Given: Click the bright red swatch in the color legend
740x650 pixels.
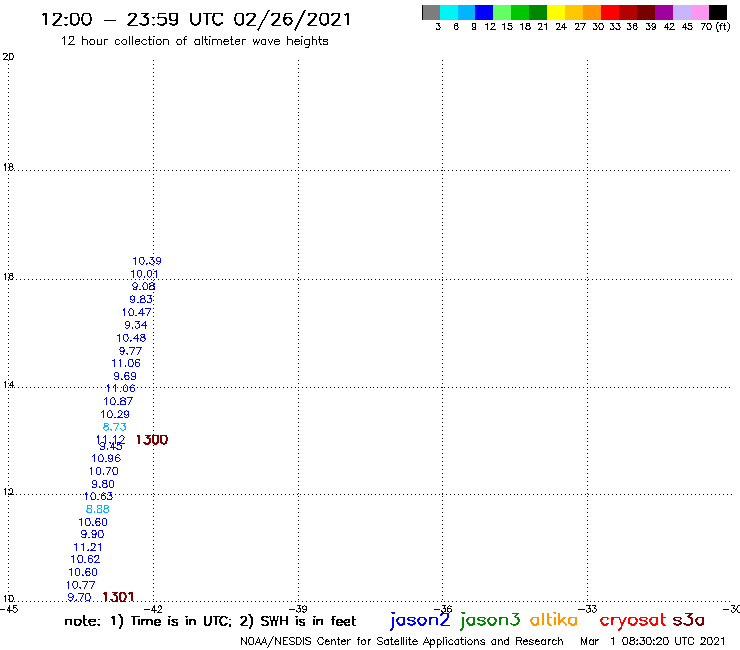Looking at the screenshot, I should tap(609, 12).
